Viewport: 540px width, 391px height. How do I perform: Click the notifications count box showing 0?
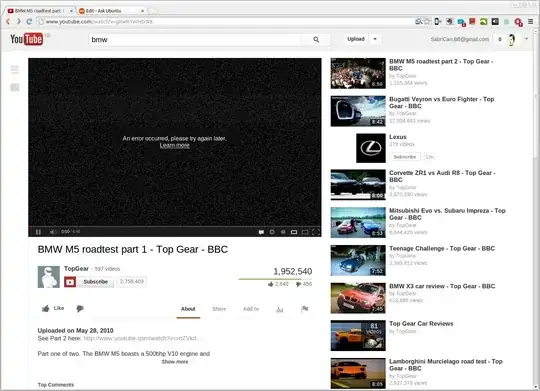click(500, 39)
